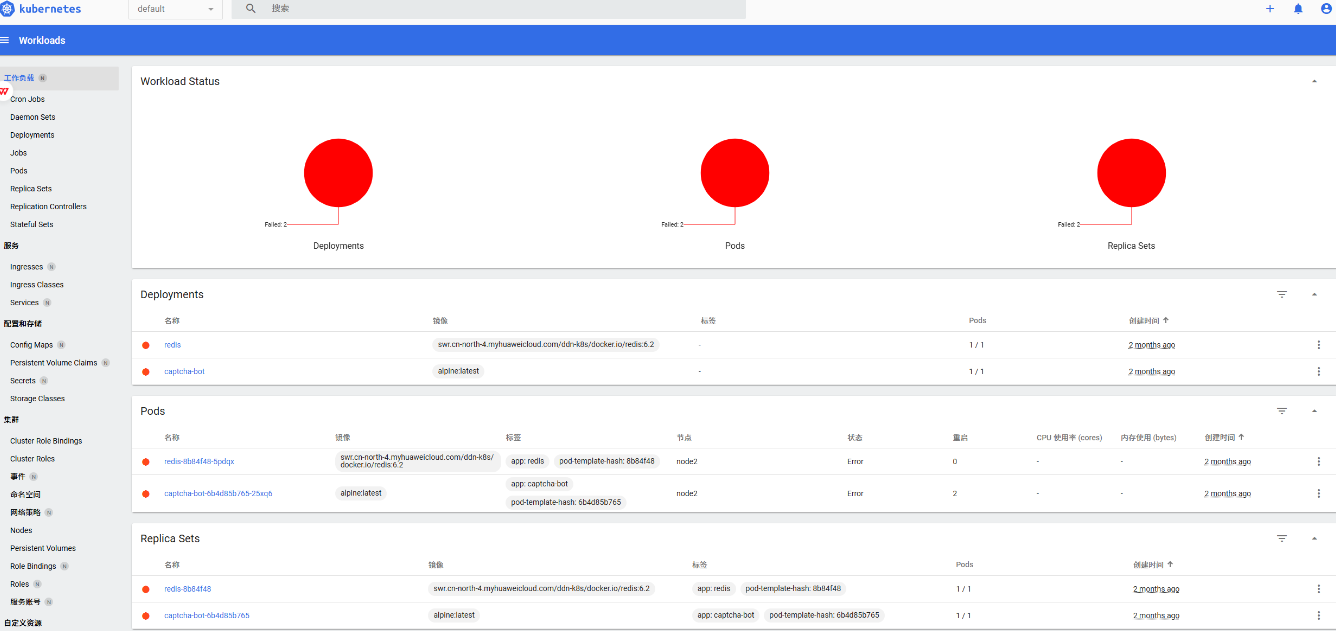This screenshot has width=1336, height=631.
Task: Click the filter icon in Deployments card
Action: click(1282, 295)
